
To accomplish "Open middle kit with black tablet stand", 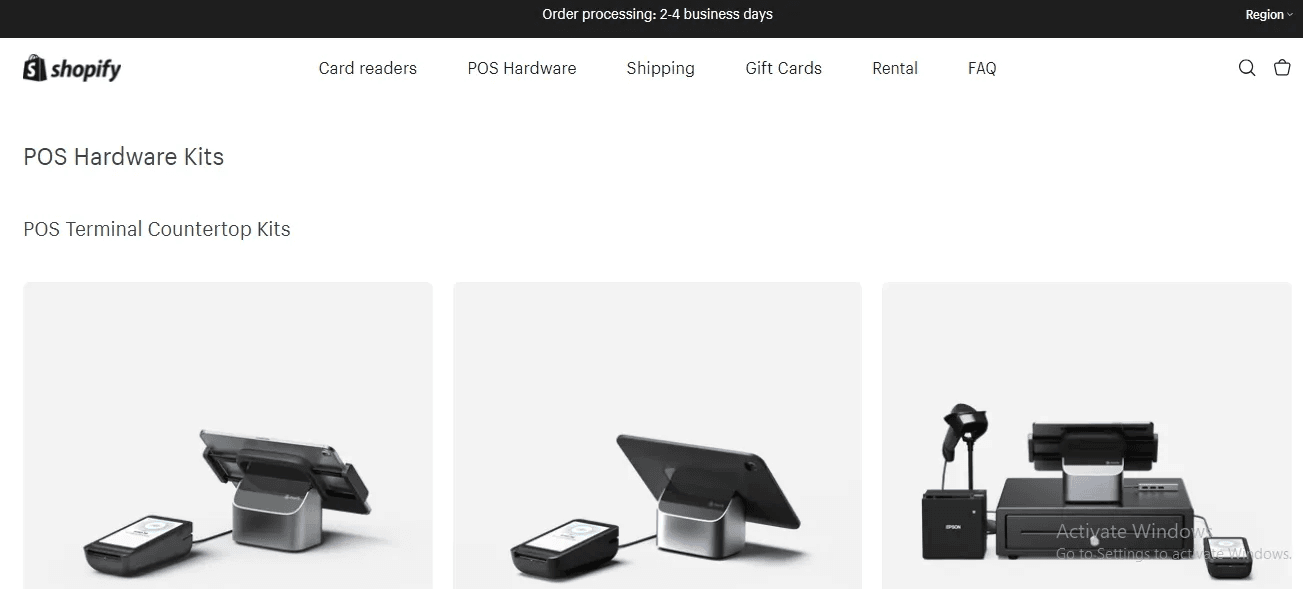I will [657, 435].
